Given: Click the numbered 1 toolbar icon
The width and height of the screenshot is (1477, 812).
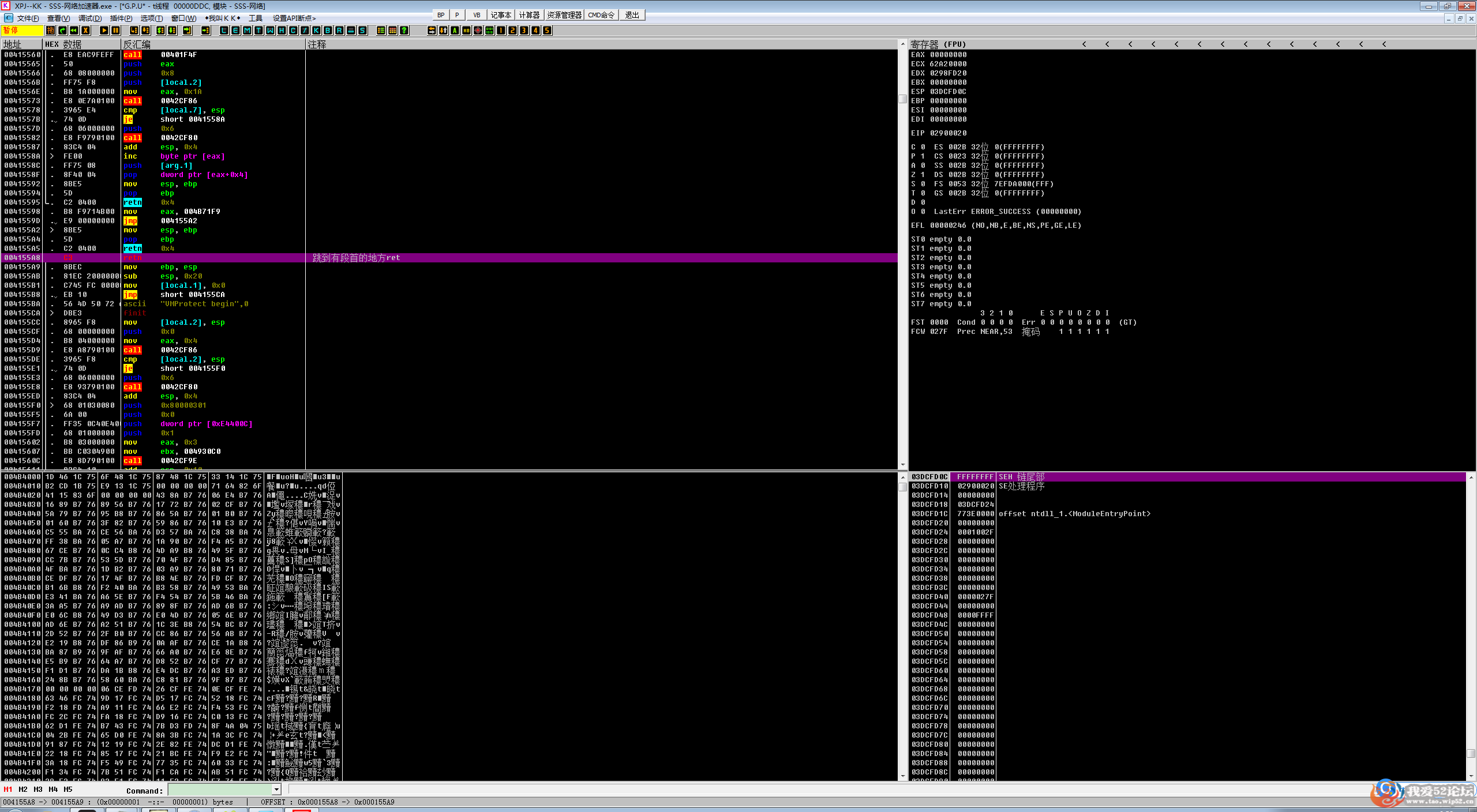Looking at the screenshot, I should click(x=501, y=31).
